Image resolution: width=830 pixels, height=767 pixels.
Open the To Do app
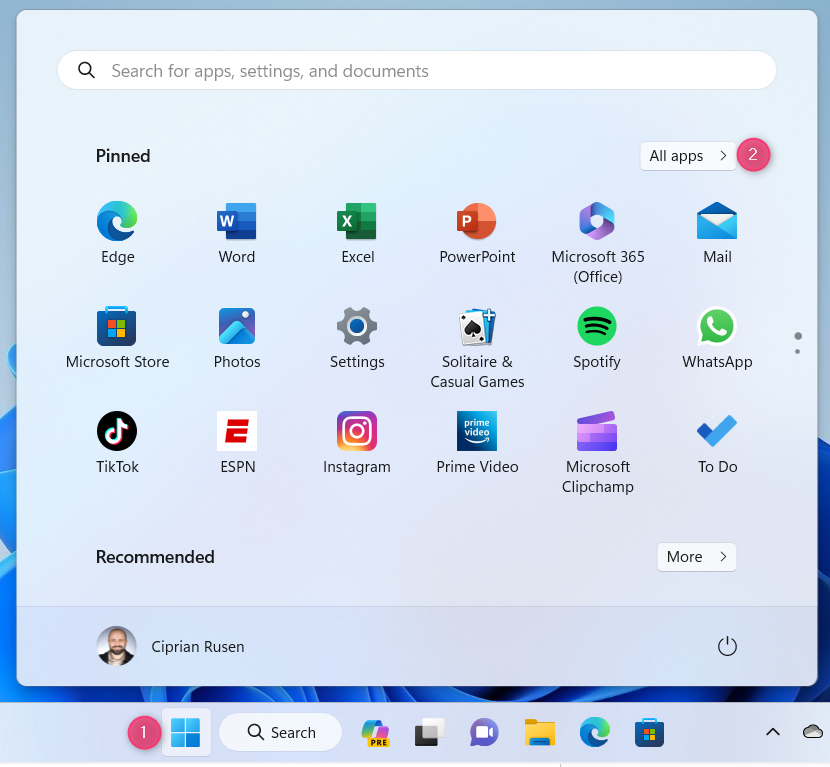tap(717, 443)
